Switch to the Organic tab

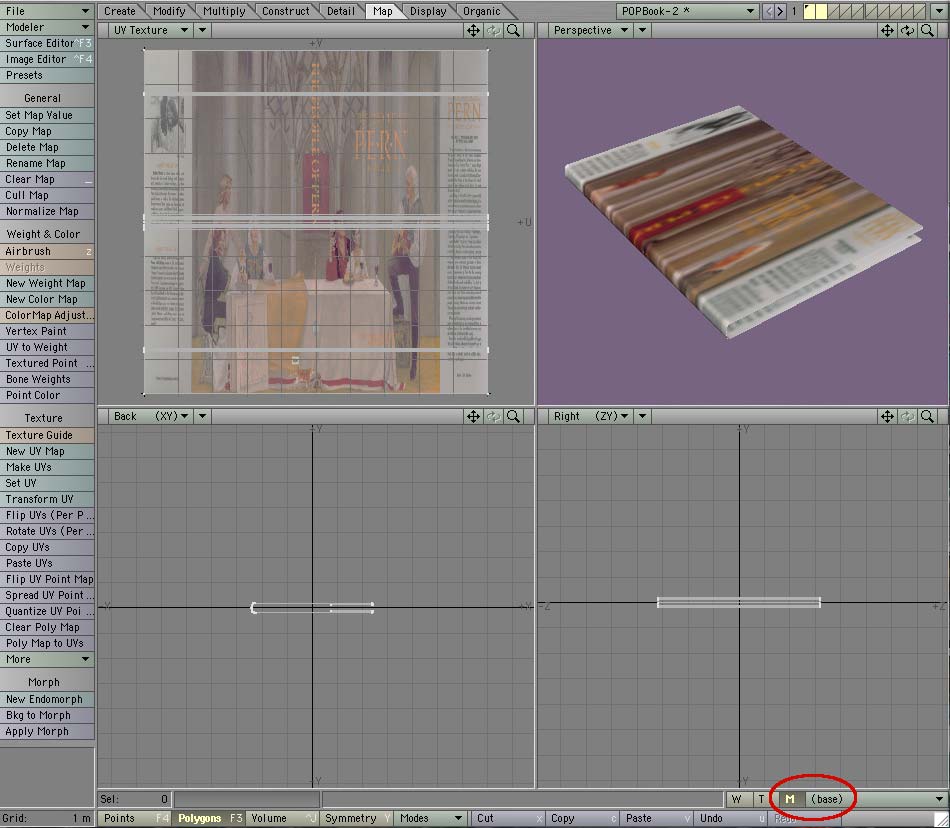pos(482,11)
